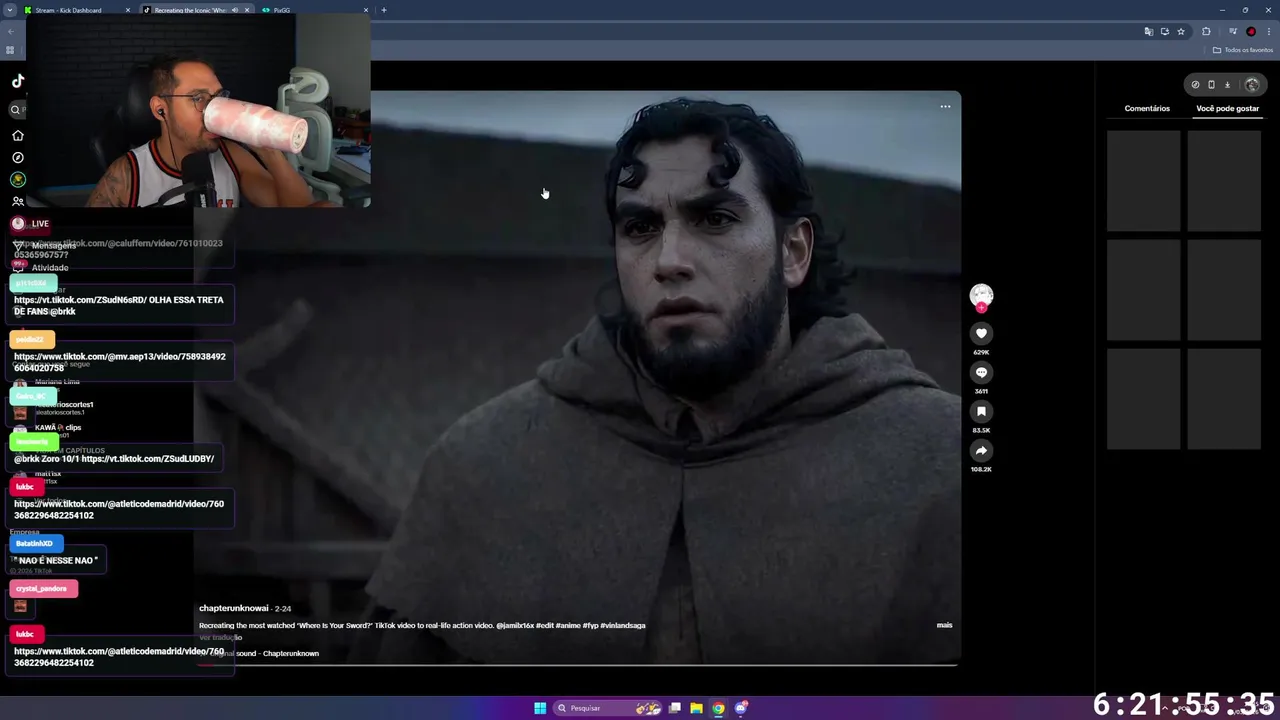Click Ver tradução under the description

[220, 637]
